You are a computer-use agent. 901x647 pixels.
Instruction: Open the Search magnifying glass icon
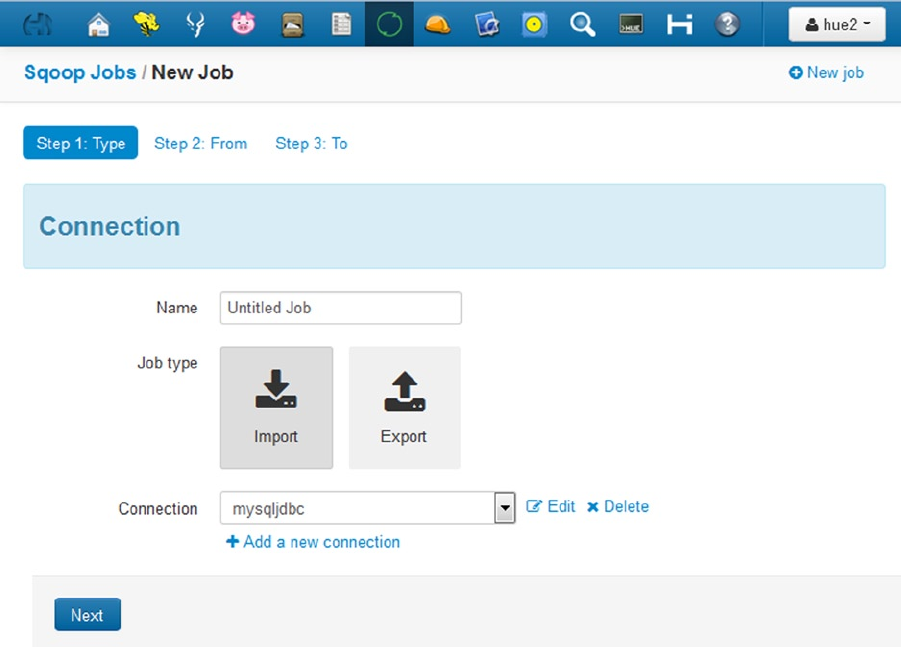[582, 24]
